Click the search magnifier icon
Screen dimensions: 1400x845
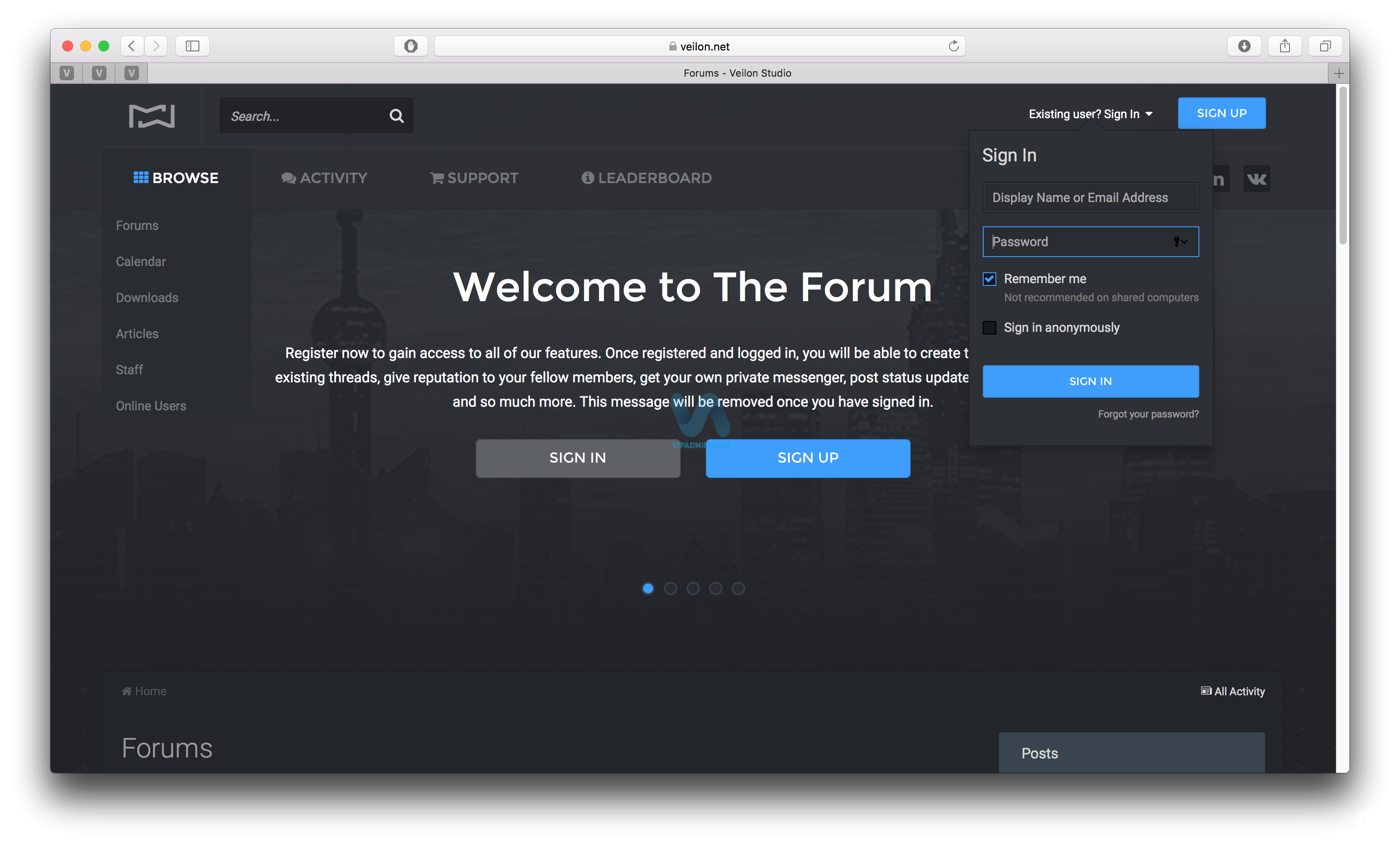(x=396, y=116)
